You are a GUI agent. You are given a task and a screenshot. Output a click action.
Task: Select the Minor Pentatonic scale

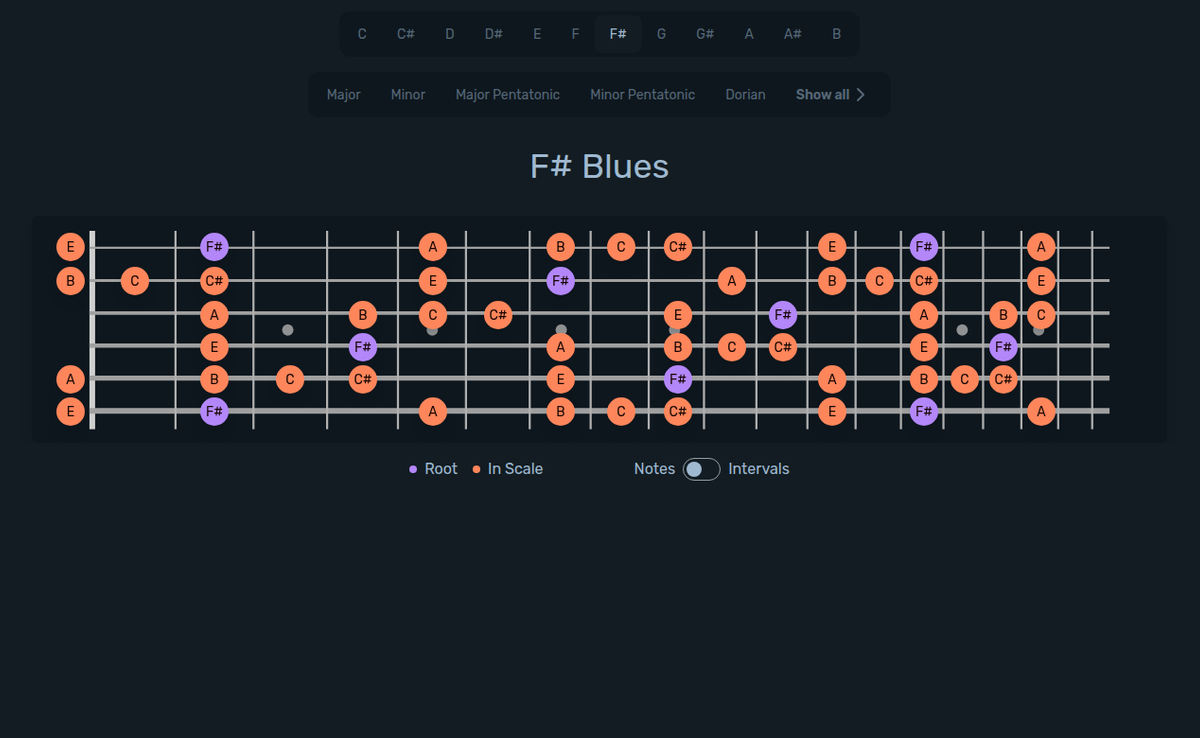coord(643,94)
